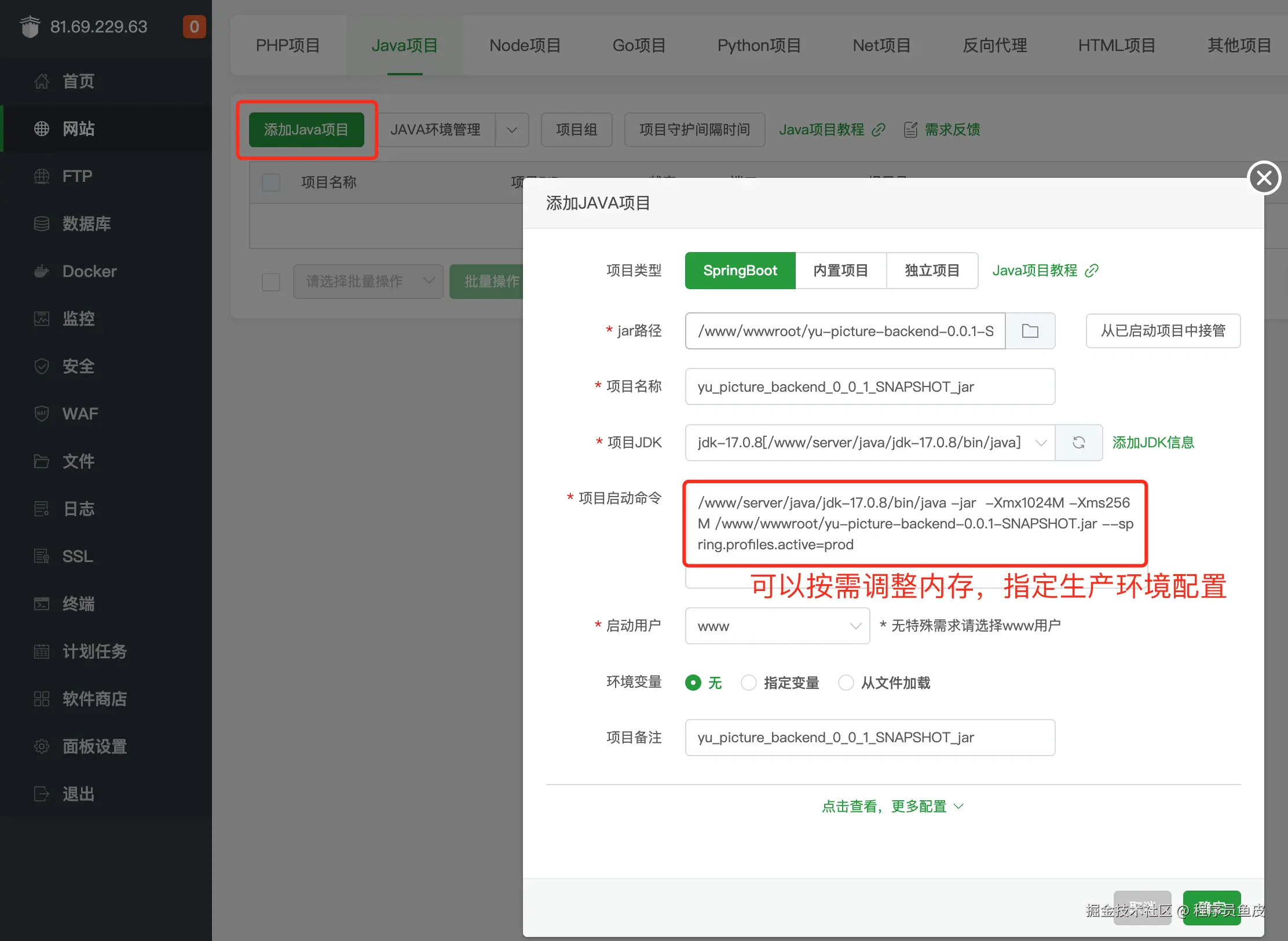The height and width of the screenshot is (941, 1288).
Task: Select the 从文件加载 radio option
Action: [x=846, y=683]
